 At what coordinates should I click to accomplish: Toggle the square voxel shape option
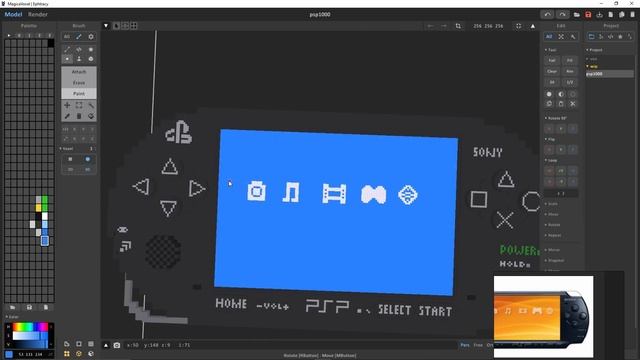[x=70, y=159]
